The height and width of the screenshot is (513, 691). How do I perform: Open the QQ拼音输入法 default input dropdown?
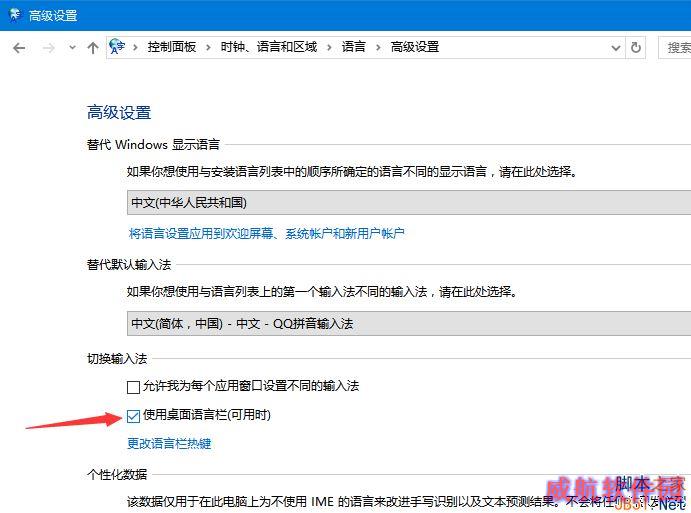(409, 323)
